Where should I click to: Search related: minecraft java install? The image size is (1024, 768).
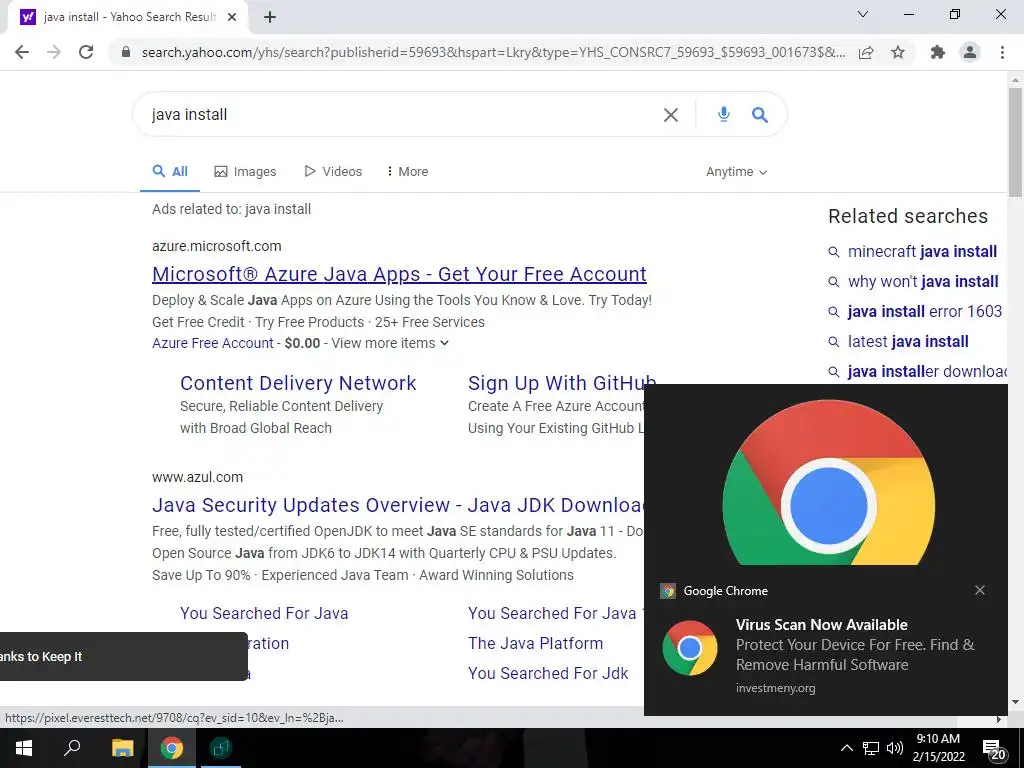pyautogui.click(x=922, y=251)
